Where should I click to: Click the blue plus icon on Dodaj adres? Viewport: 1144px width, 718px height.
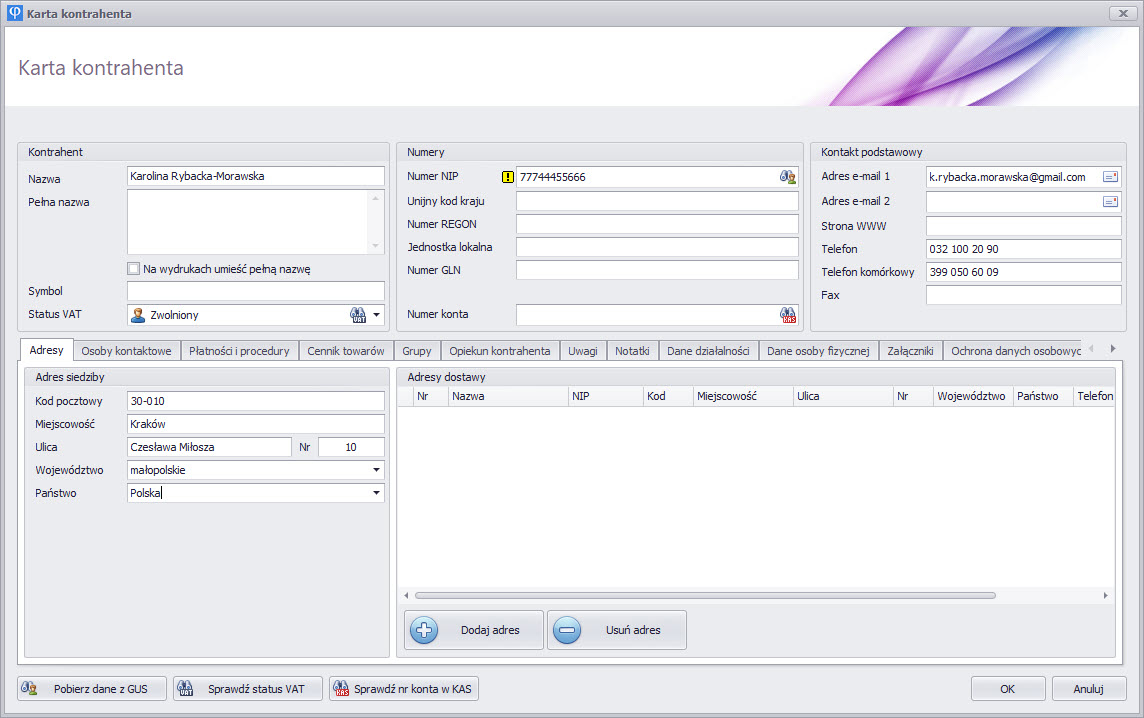pyautogui.click(x=424, y=631)
